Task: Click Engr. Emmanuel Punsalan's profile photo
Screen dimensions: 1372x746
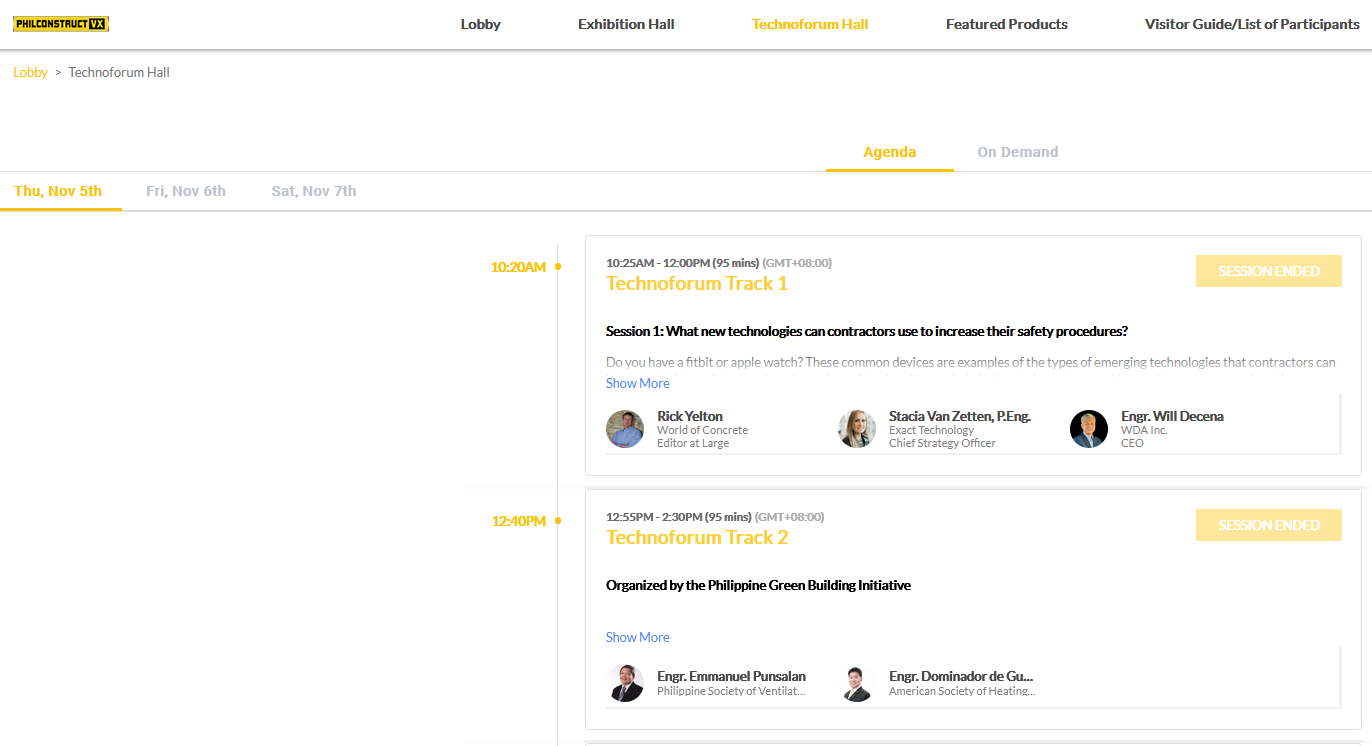Action: click(x=625, y=683)
